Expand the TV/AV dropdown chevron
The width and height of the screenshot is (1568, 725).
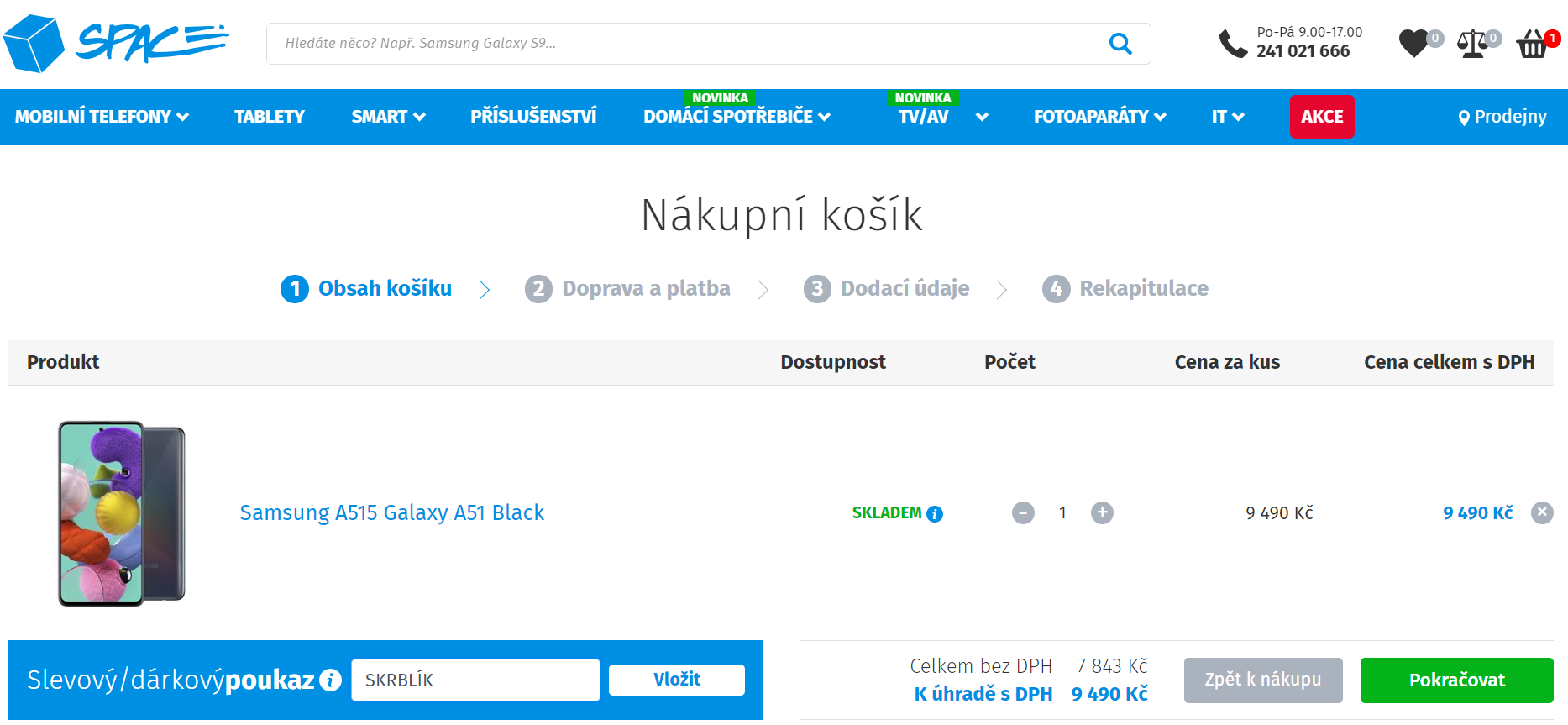982,117
